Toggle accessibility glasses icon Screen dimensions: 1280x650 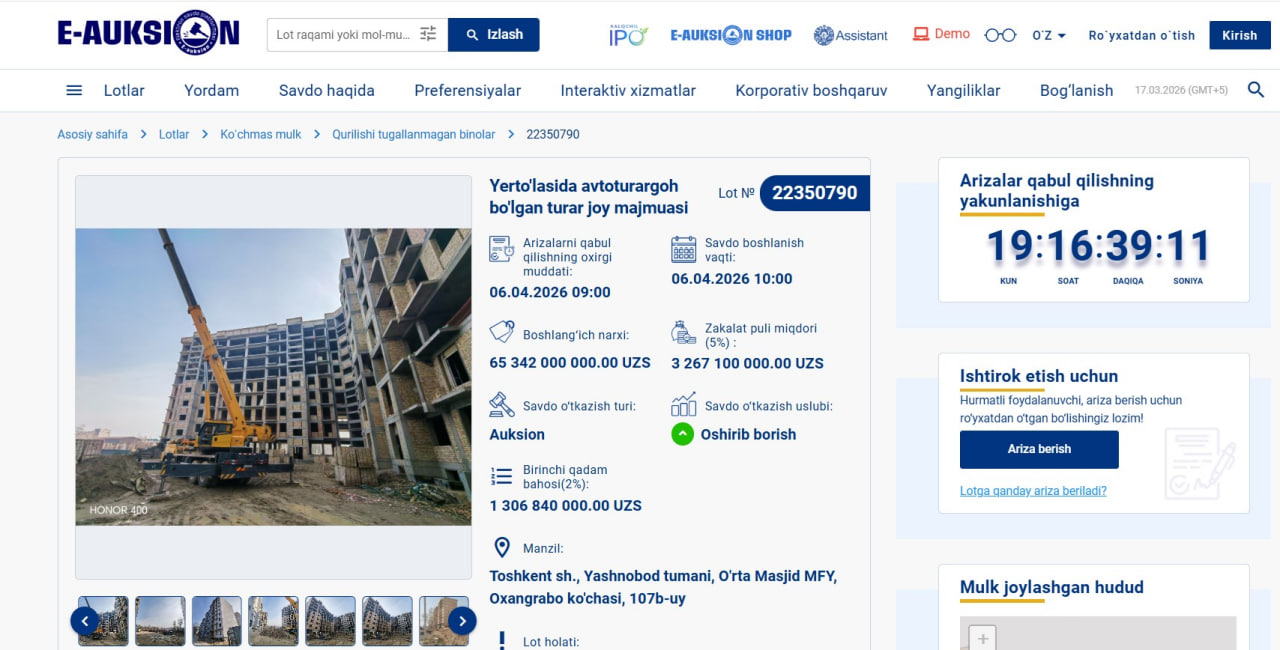999,35
